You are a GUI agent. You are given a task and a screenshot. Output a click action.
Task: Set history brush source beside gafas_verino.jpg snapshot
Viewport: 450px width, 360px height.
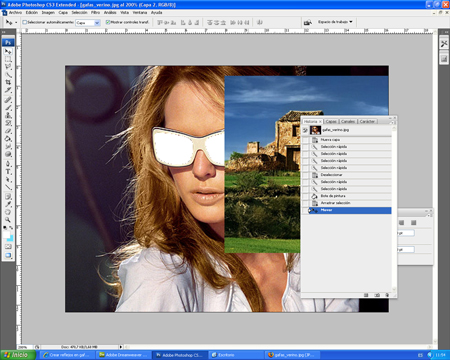click(305, 130)
